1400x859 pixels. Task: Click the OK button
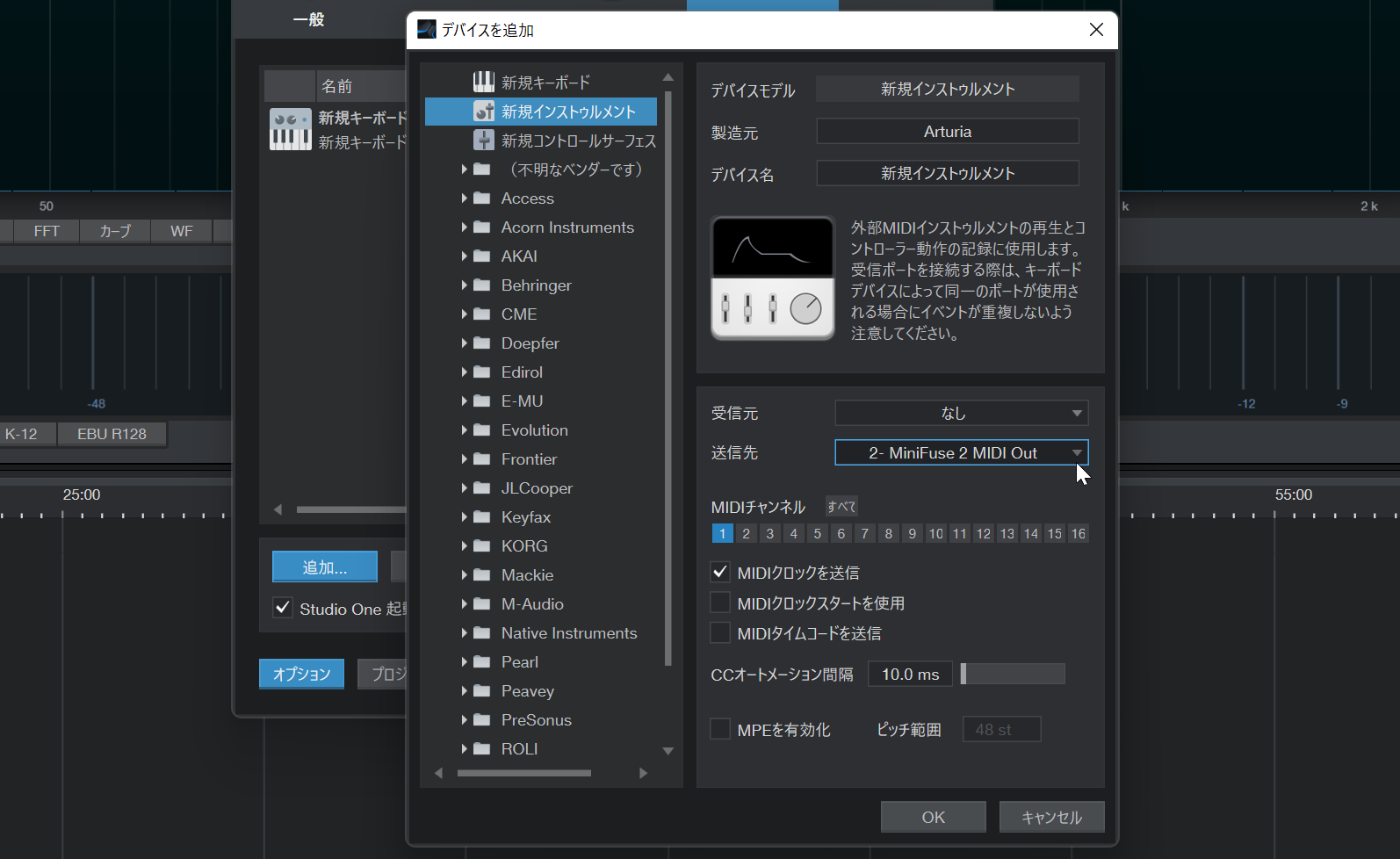(x=934, y=817)
